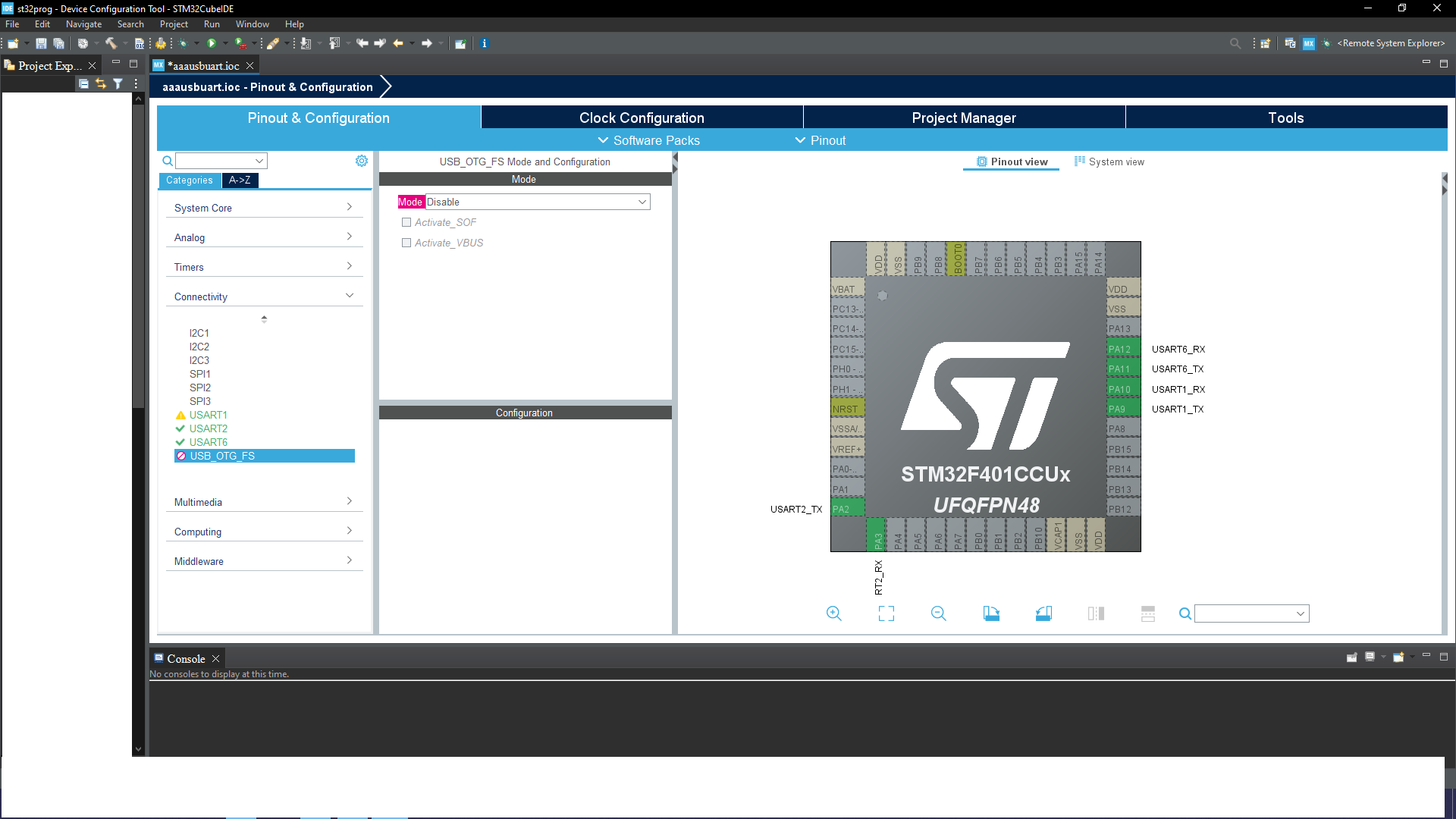Open the CubeMX perspective icon
1456x819 pixels.
[x=1309, y=43]
